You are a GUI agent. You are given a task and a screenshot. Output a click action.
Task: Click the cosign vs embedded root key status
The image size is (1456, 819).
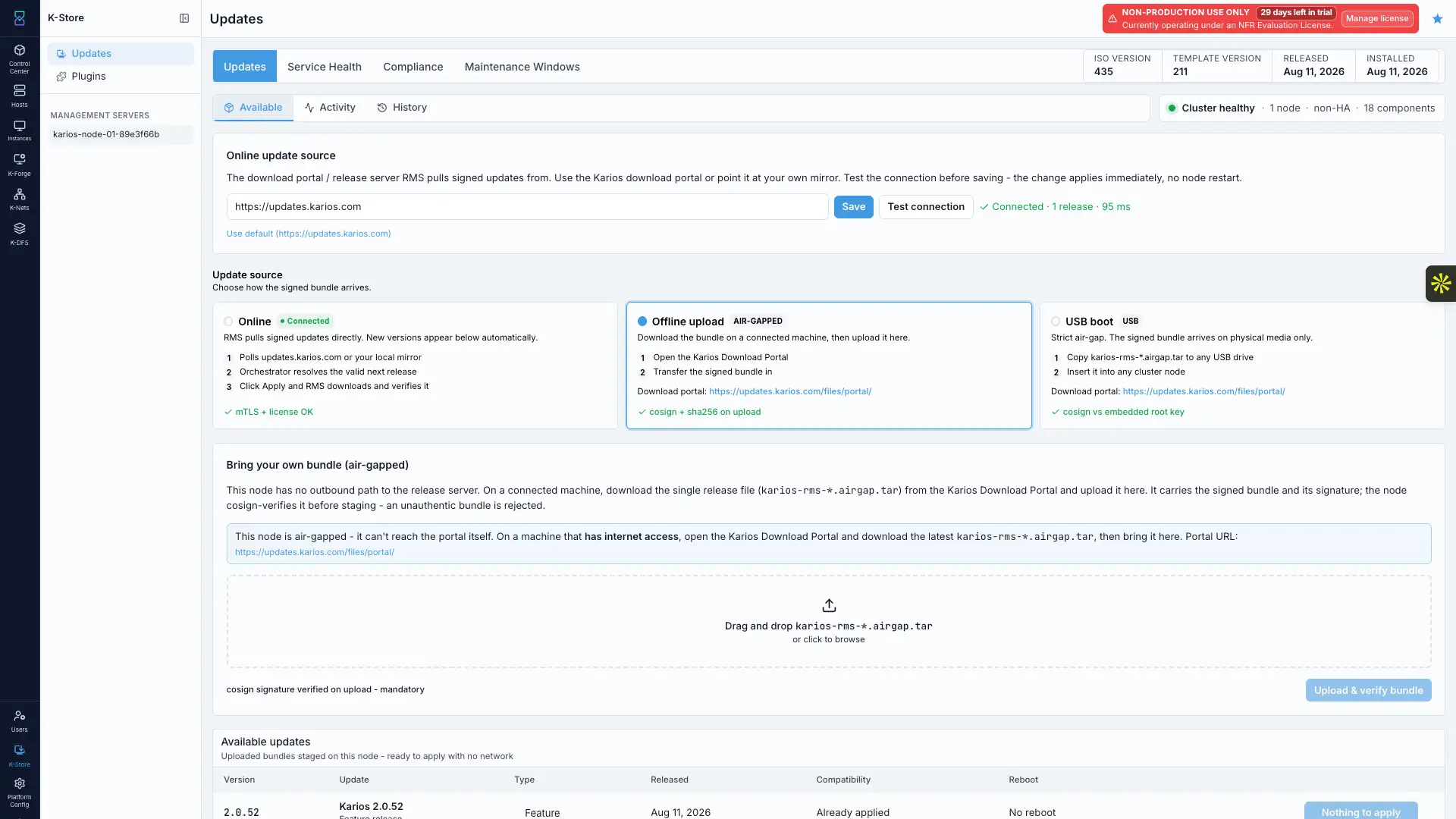1118,413
